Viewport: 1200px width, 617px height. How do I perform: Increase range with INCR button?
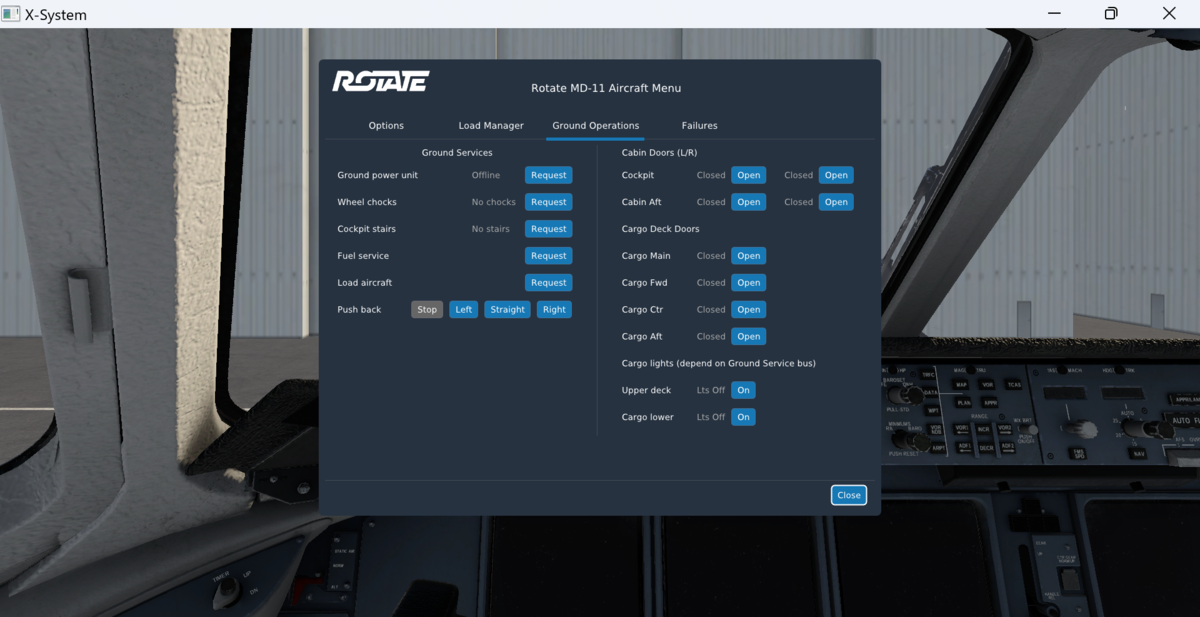point(984,429)
